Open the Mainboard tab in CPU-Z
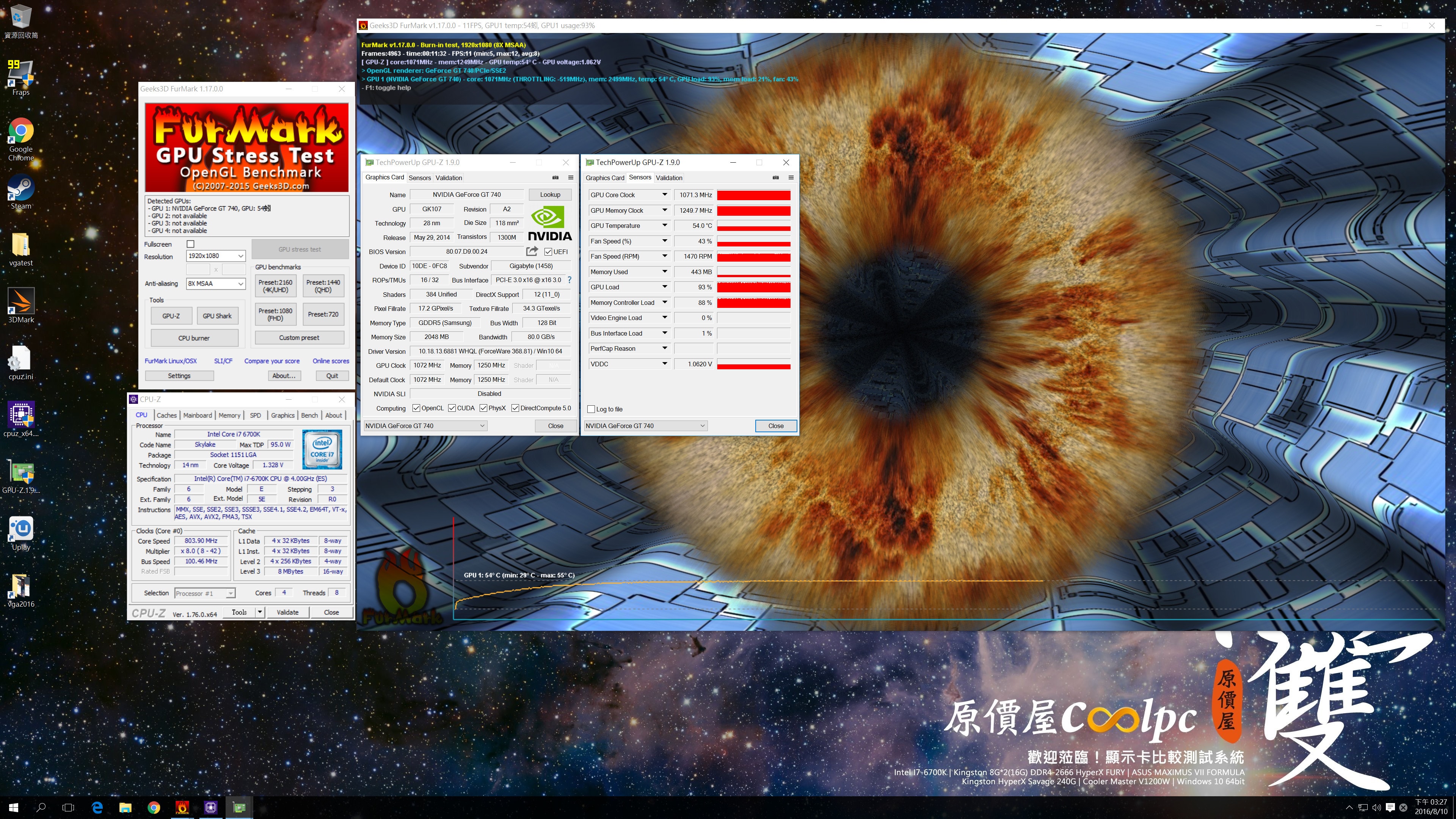This screenshot has width=1456, height=819. coord(198,415)
